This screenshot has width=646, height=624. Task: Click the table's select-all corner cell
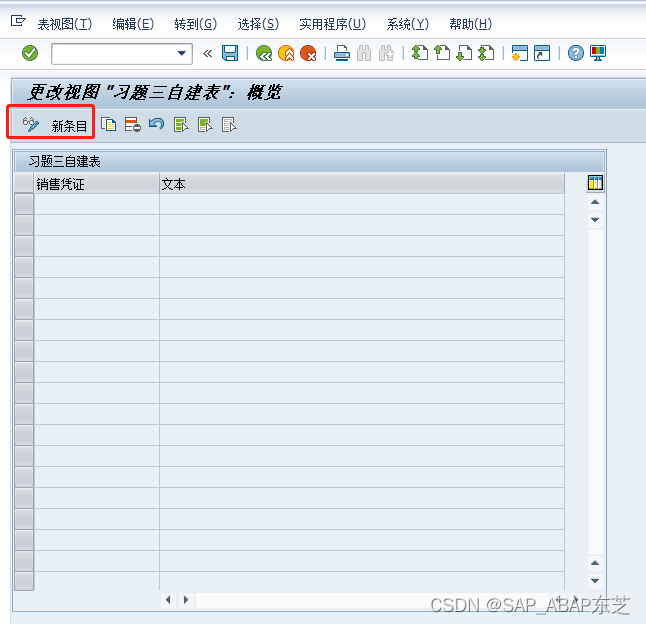click(24, 184)
